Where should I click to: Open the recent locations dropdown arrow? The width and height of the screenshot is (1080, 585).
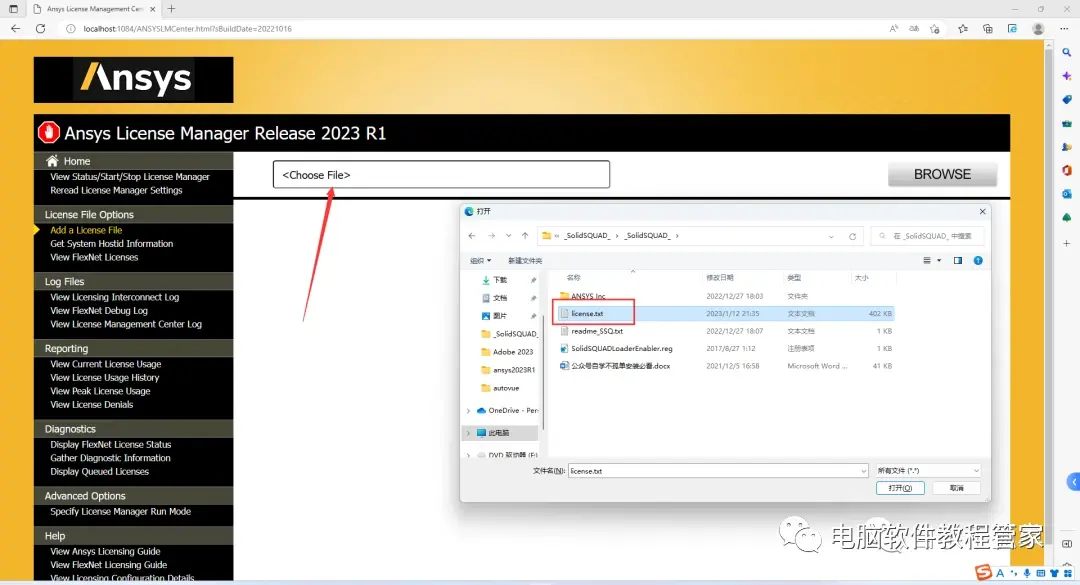pos(508,236)
